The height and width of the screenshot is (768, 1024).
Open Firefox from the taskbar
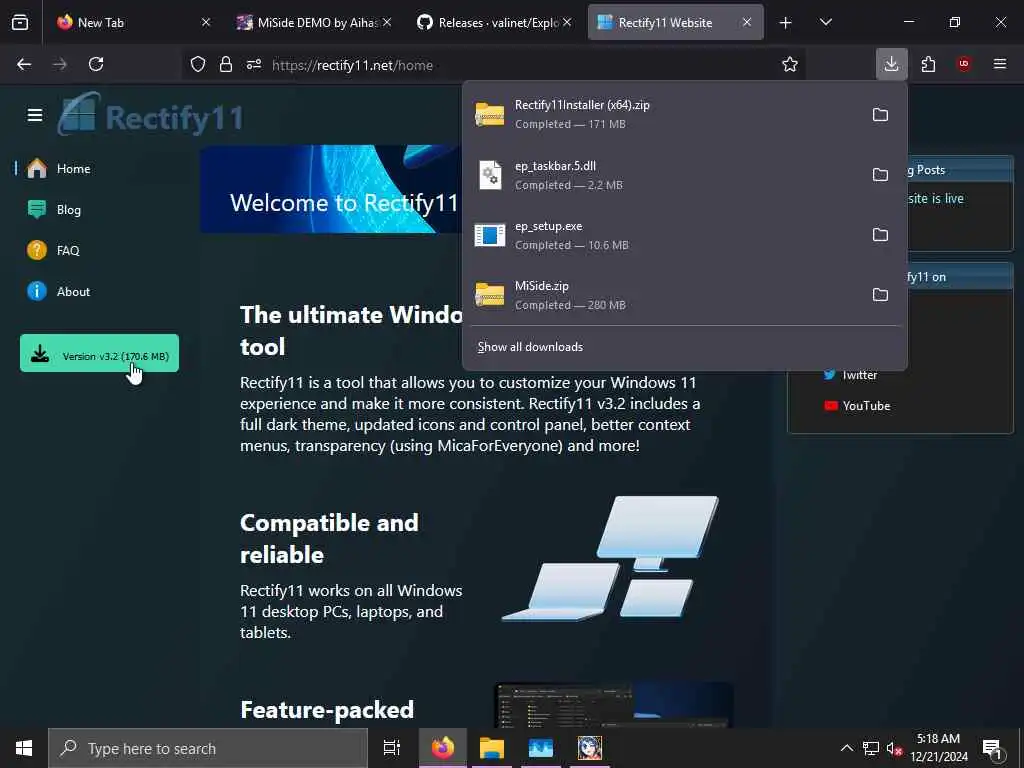443,748
